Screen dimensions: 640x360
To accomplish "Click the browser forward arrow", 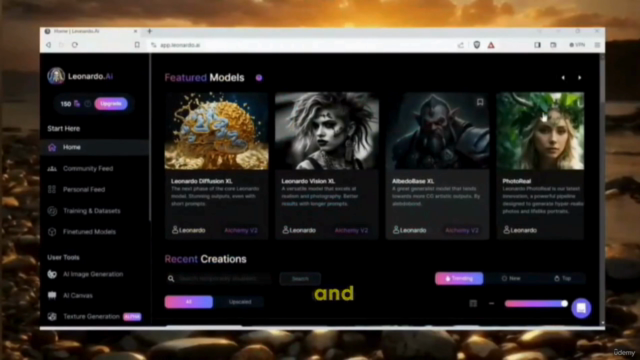I will (x=61, y=45).
